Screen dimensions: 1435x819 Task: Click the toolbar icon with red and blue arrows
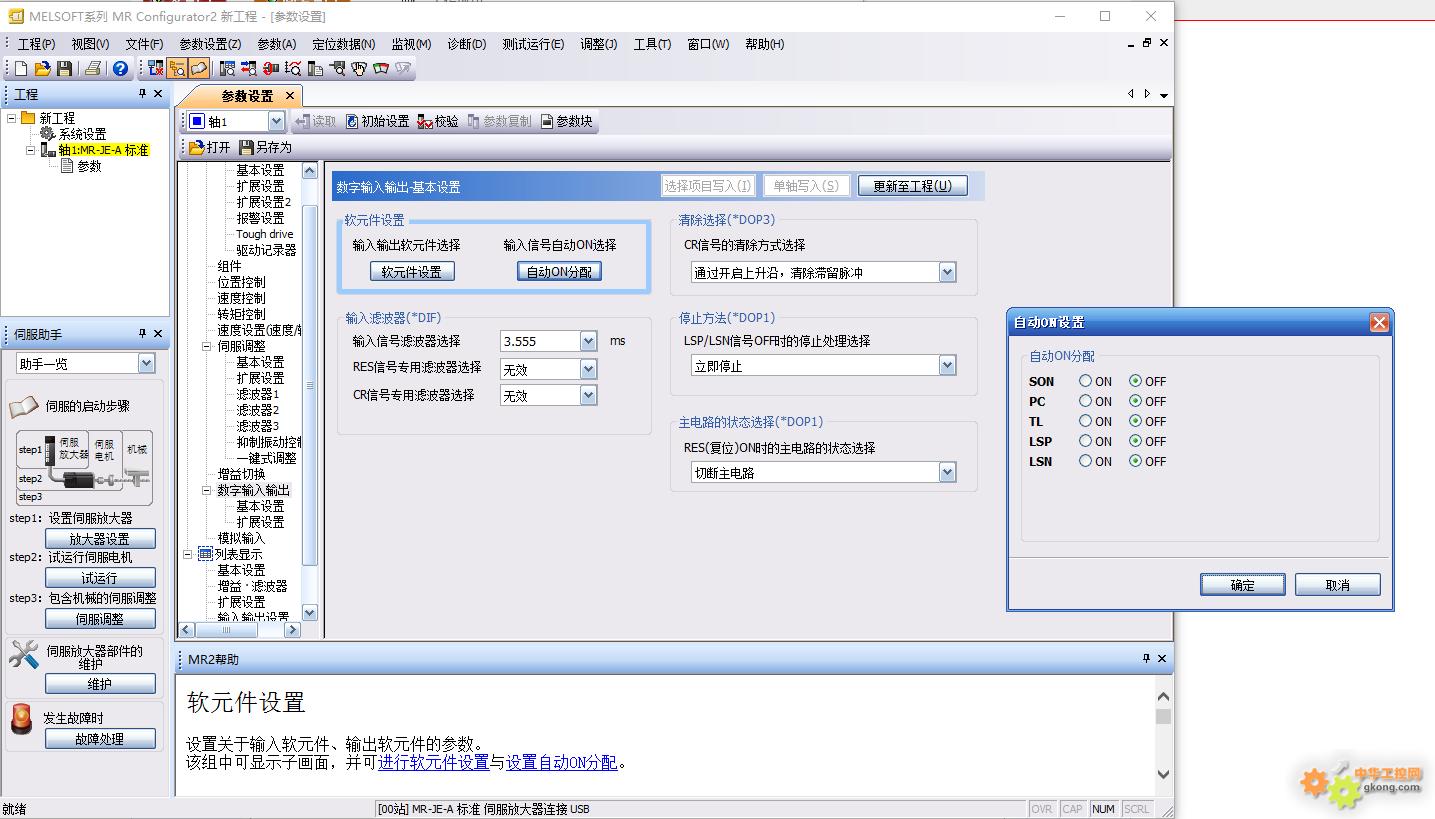[249, 68]
